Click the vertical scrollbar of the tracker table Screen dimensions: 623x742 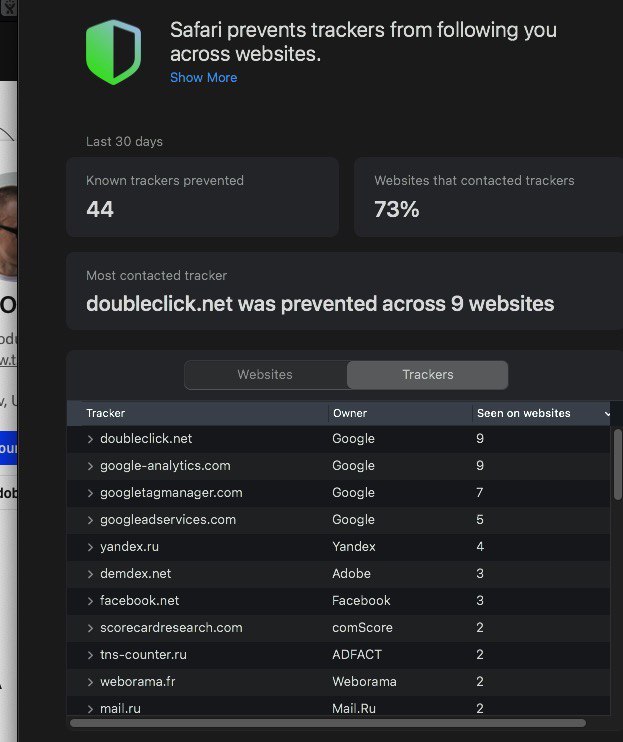617,464
